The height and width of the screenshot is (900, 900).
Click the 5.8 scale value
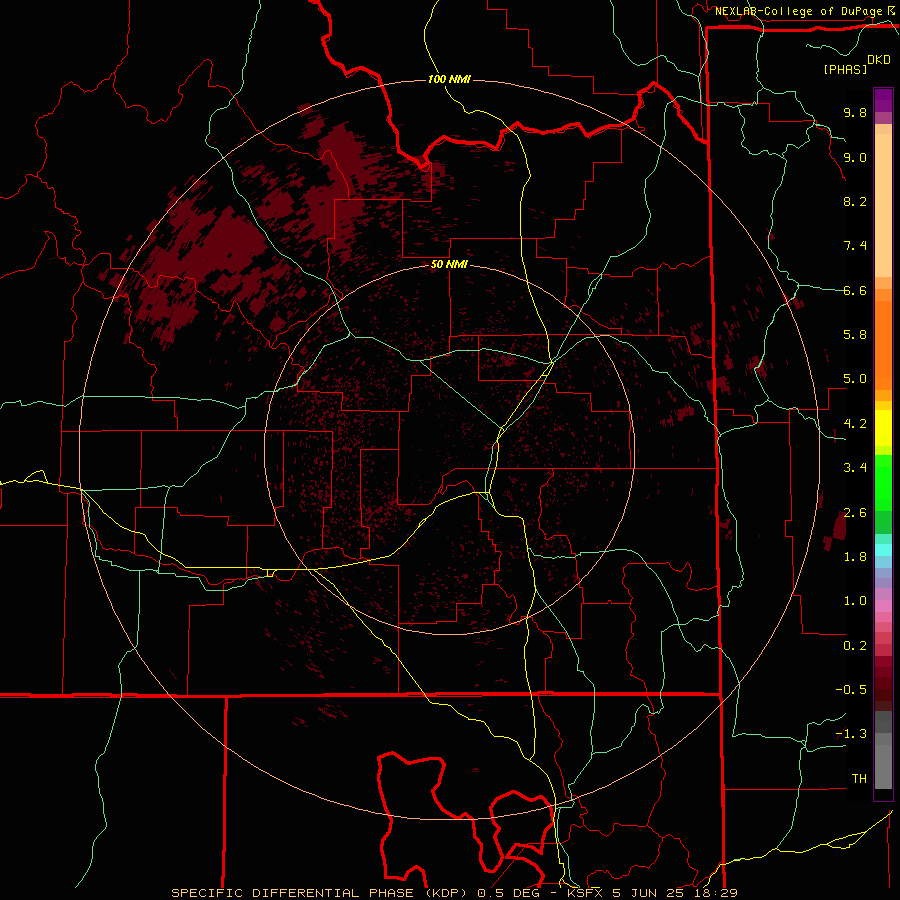(x=855, y=335)
